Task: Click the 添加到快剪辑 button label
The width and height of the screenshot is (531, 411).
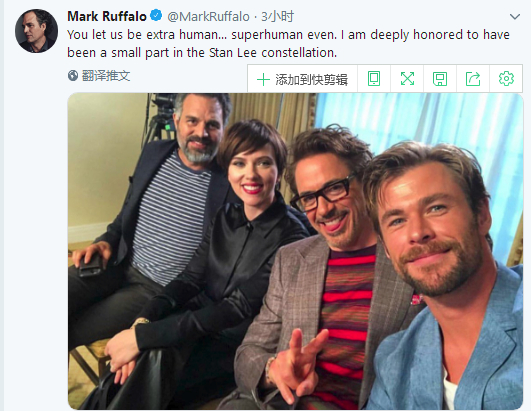Action: point(312,80)
